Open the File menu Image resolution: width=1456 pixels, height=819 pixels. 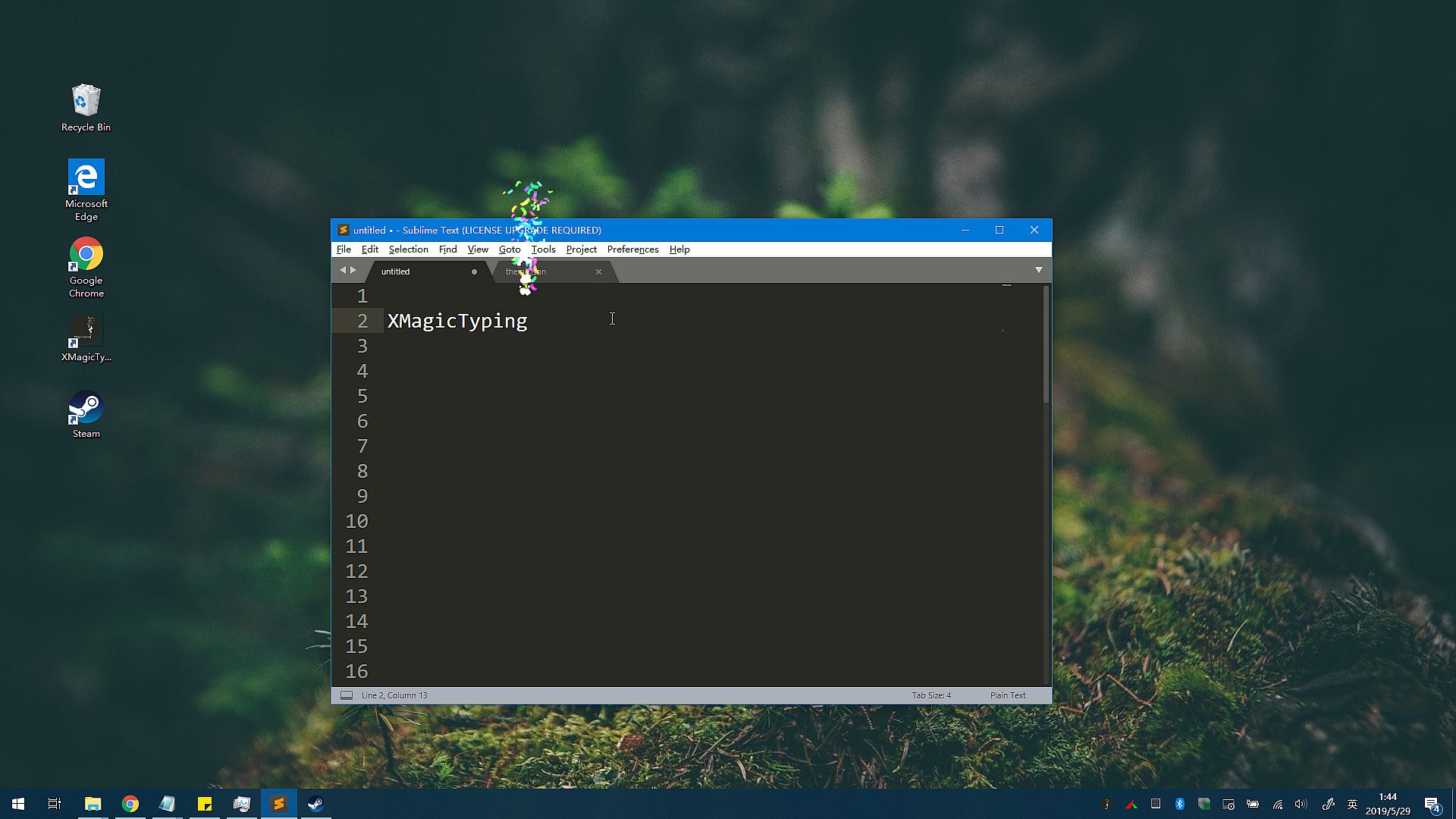pos(344,249)
